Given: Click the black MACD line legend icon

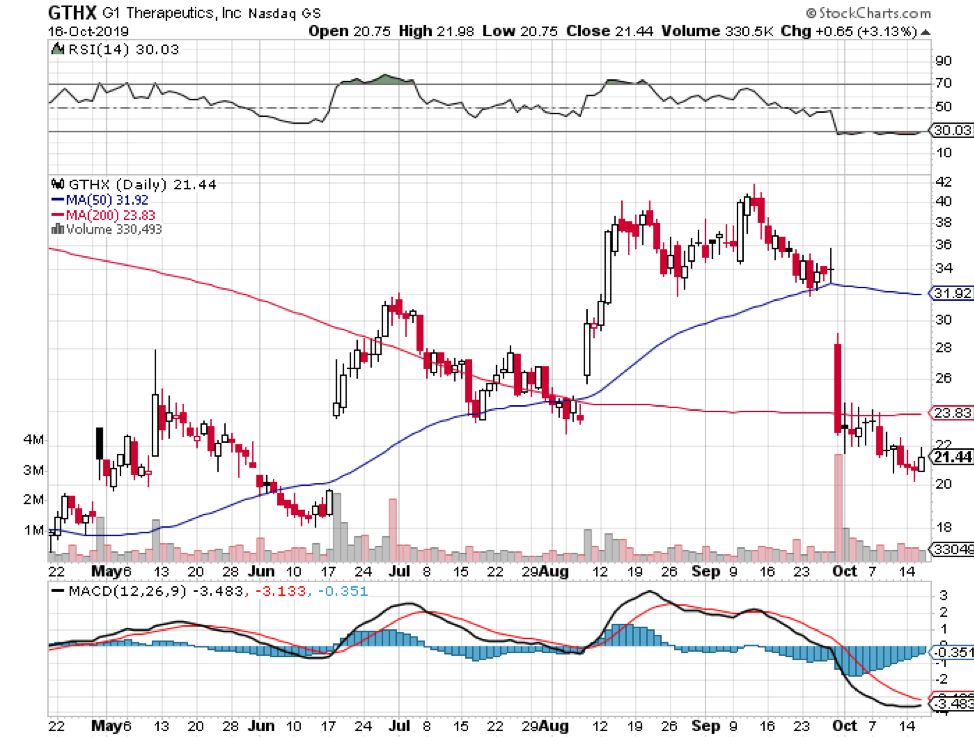Looking at the screenshot, I should [58, 591].
